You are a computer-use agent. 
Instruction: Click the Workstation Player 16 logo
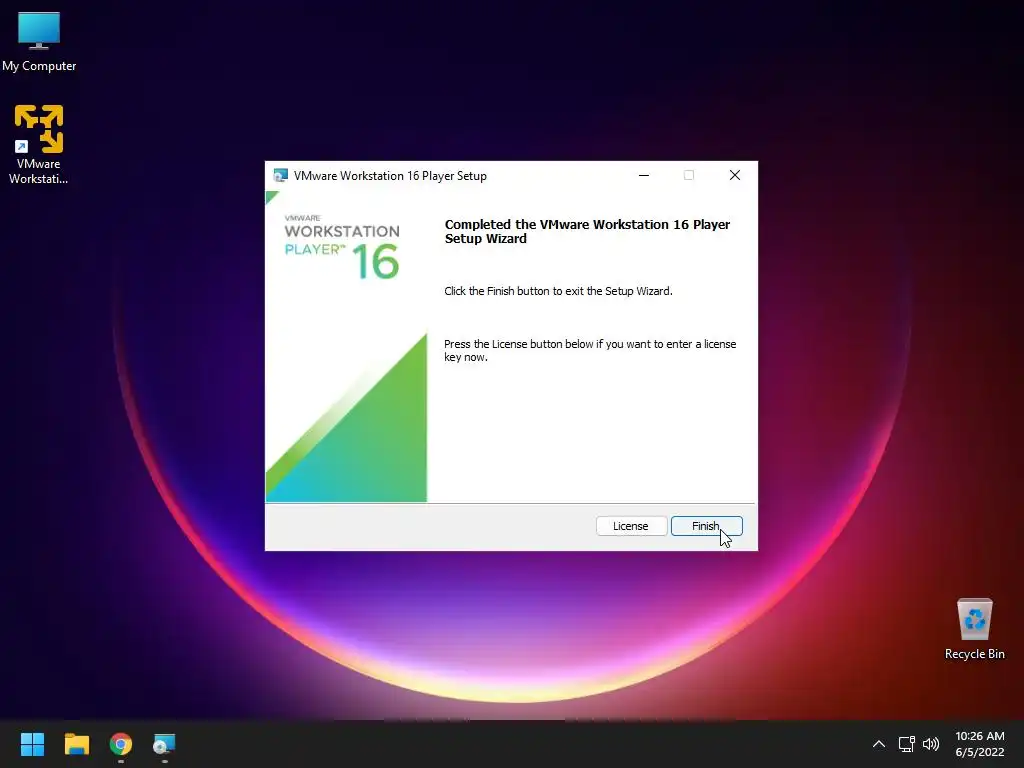[x=342, y=247]
